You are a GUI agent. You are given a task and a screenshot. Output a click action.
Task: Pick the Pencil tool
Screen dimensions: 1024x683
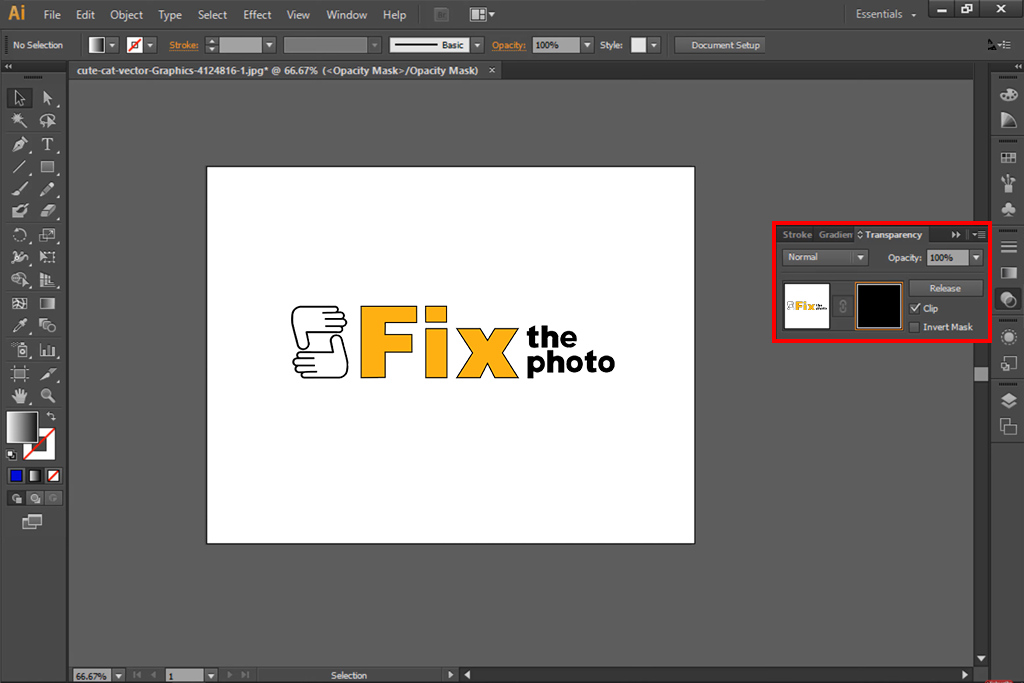tap(47, 189)
